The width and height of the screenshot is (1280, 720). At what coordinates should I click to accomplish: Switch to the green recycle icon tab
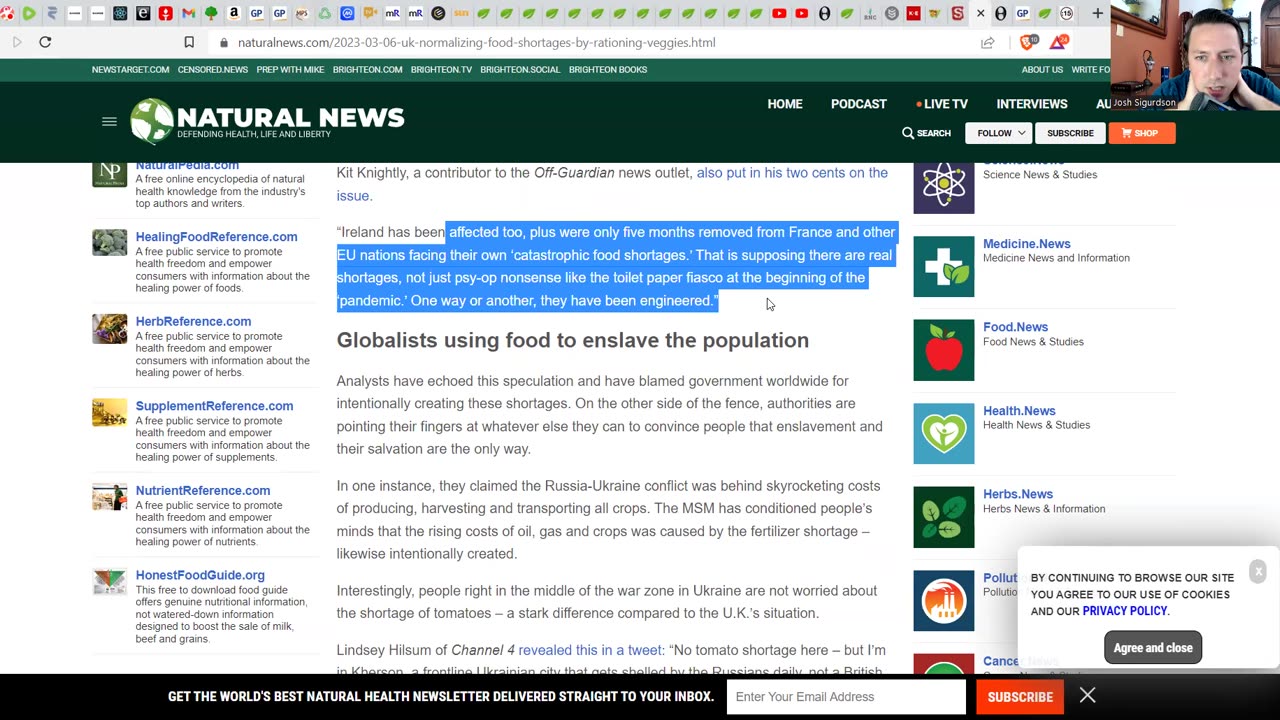325,13
